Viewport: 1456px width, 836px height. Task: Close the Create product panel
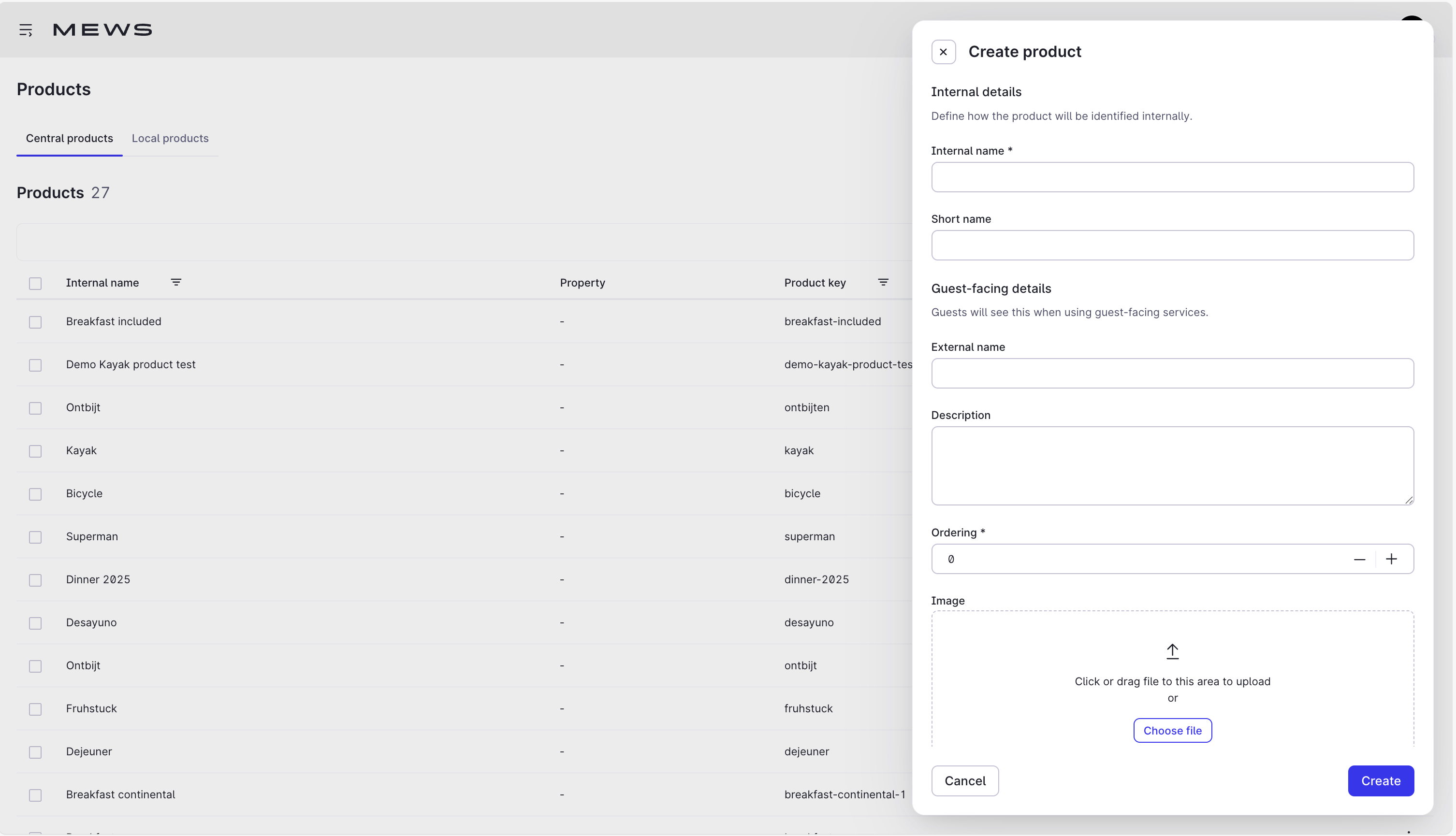click(x=943, y=52)
